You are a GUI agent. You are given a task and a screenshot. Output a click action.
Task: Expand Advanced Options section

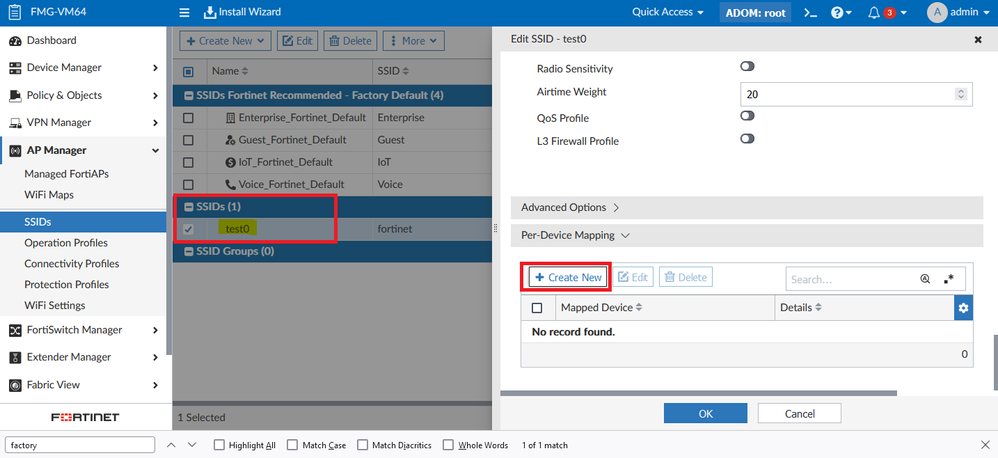coord(747,207)
